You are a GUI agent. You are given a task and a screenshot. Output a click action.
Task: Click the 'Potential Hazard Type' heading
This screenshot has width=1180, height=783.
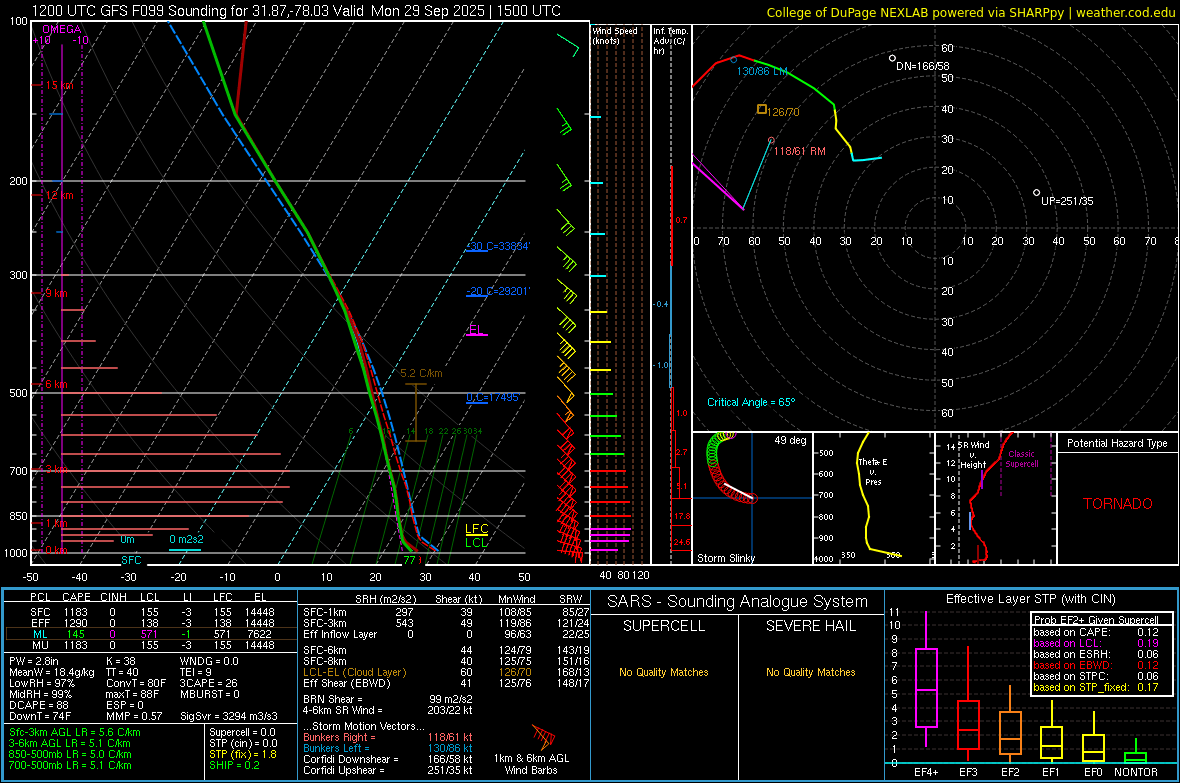coord(1118,443)
